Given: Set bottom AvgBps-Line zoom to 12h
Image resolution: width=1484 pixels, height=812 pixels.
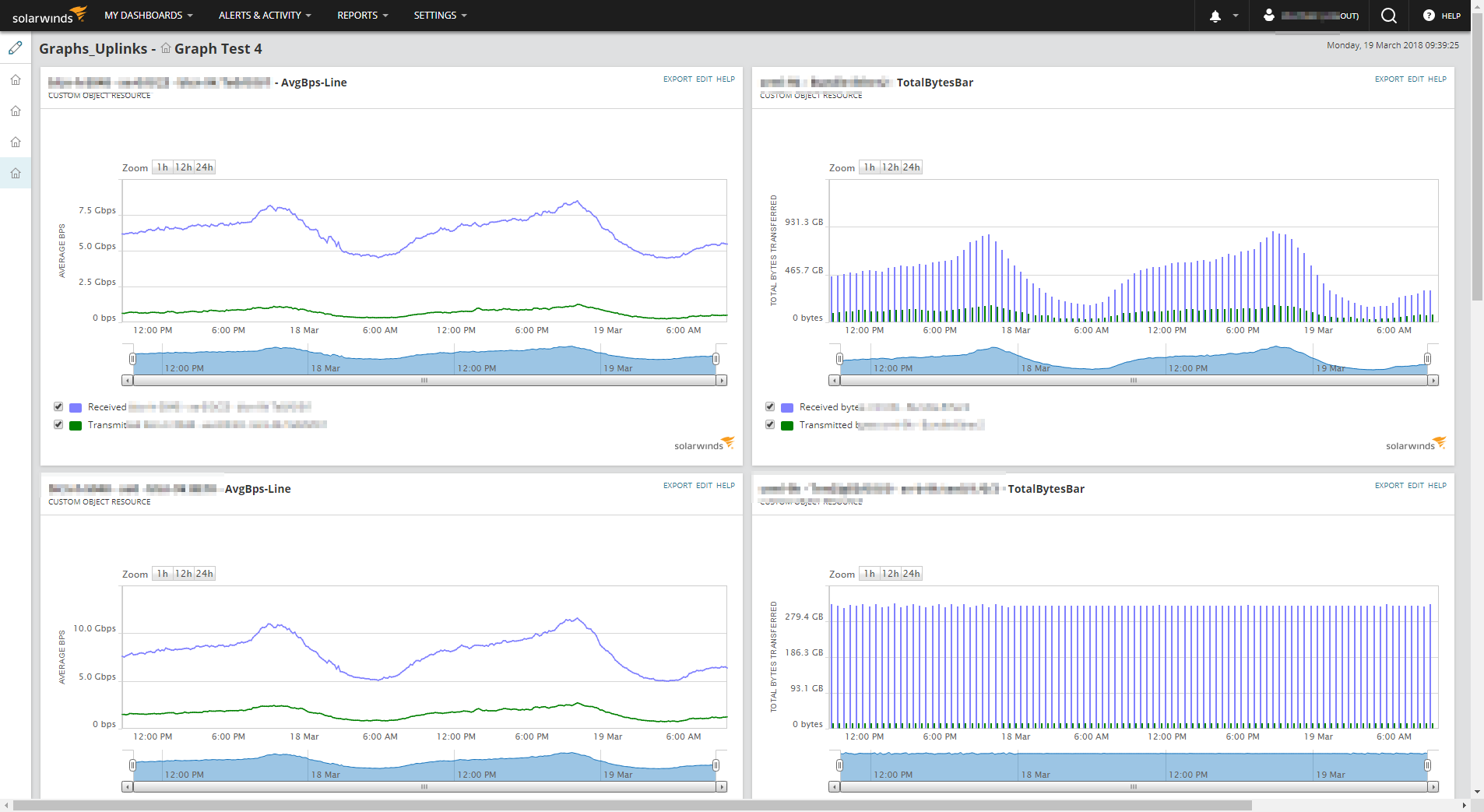Looking at the screenshot, I should pyautogui.click(x=183, y=574).
